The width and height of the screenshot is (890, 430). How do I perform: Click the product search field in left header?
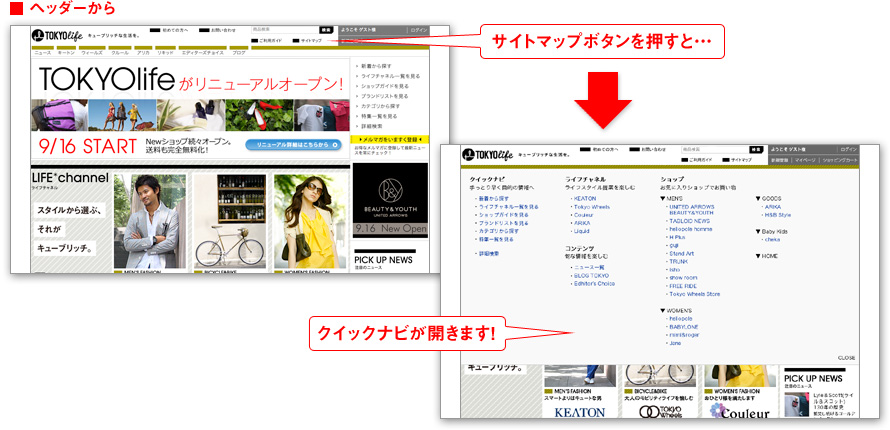pyautogui.click(x=285, y=31)
